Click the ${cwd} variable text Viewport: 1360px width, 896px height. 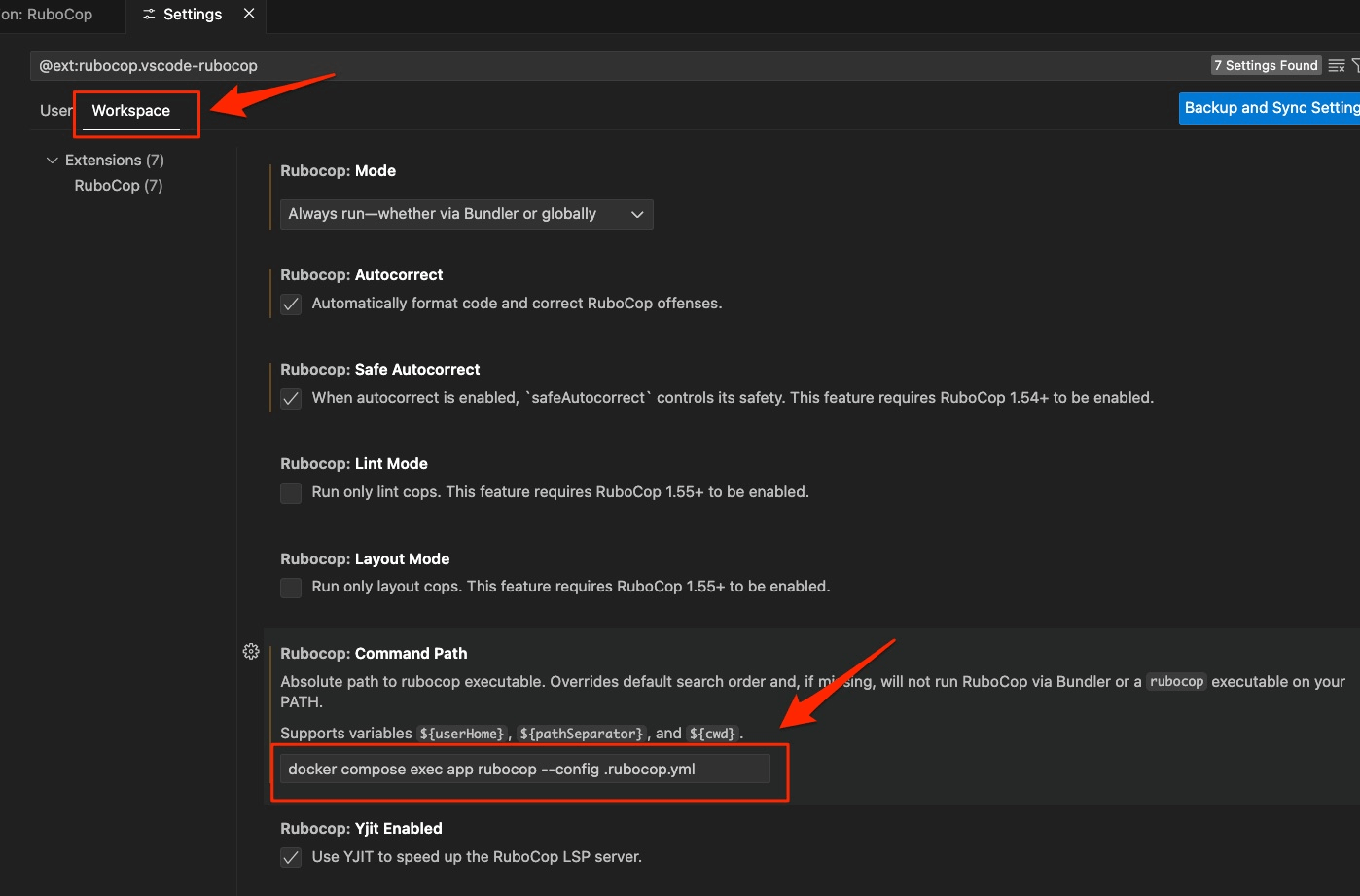coord(712,734)
